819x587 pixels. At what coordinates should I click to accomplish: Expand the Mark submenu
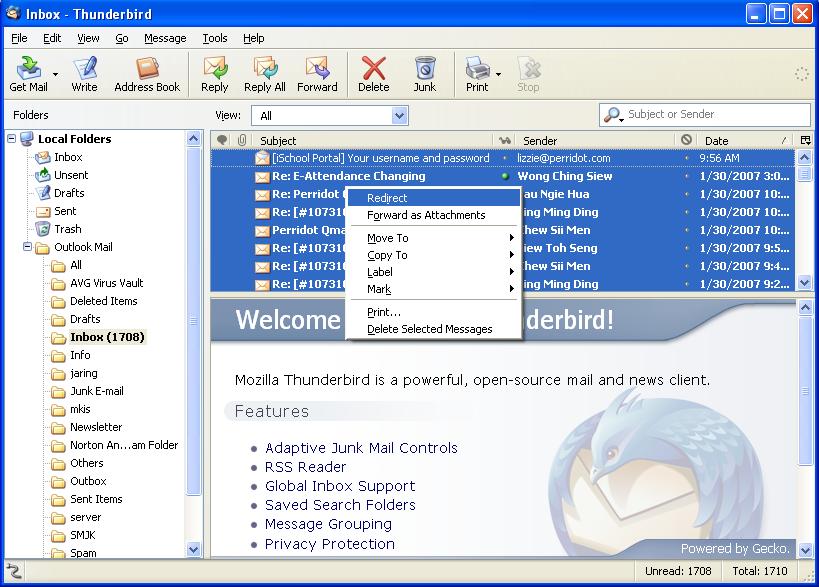click(434, 289)
